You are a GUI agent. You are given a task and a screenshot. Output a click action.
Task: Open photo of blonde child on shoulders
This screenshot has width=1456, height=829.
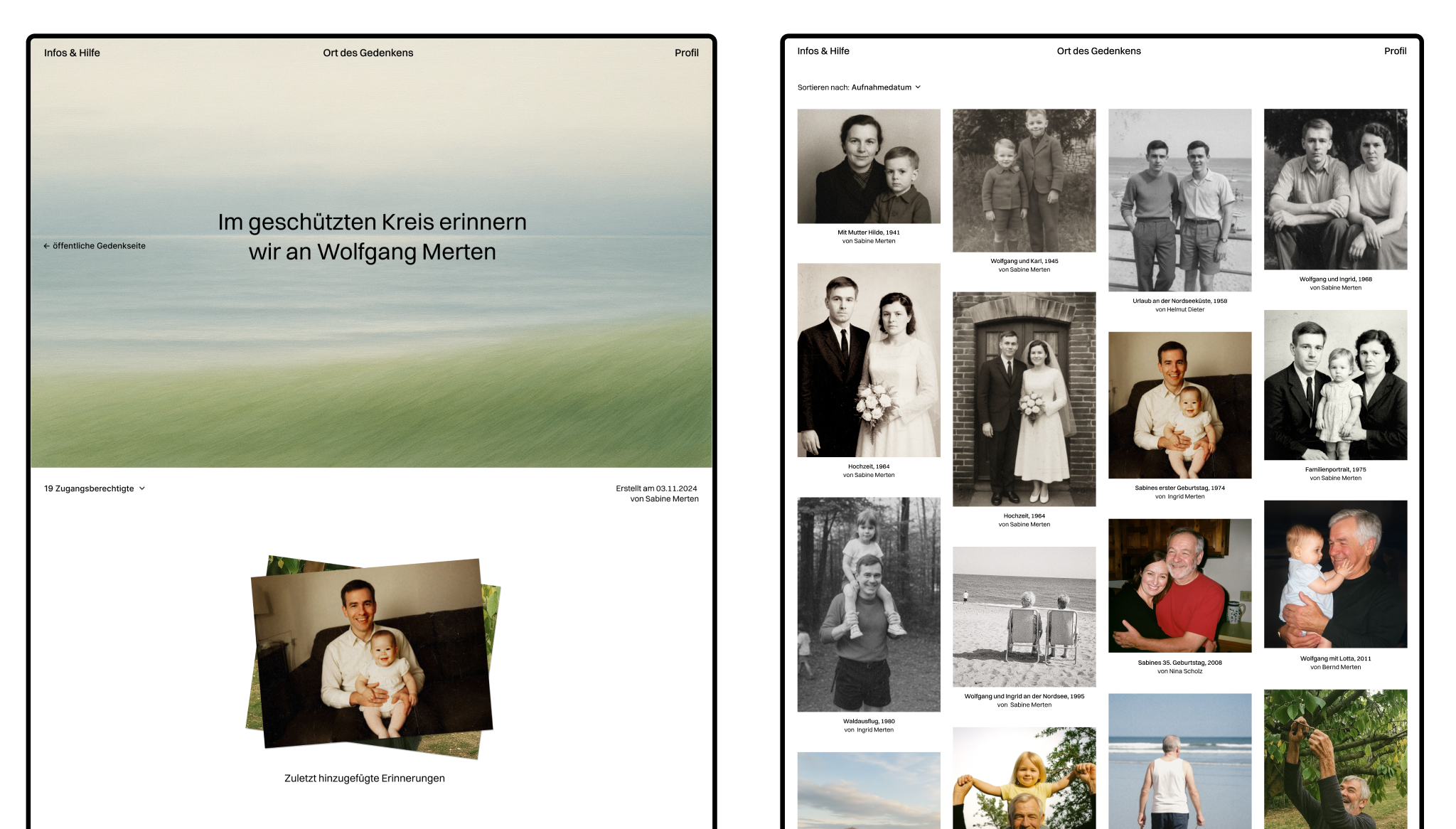1024,778
